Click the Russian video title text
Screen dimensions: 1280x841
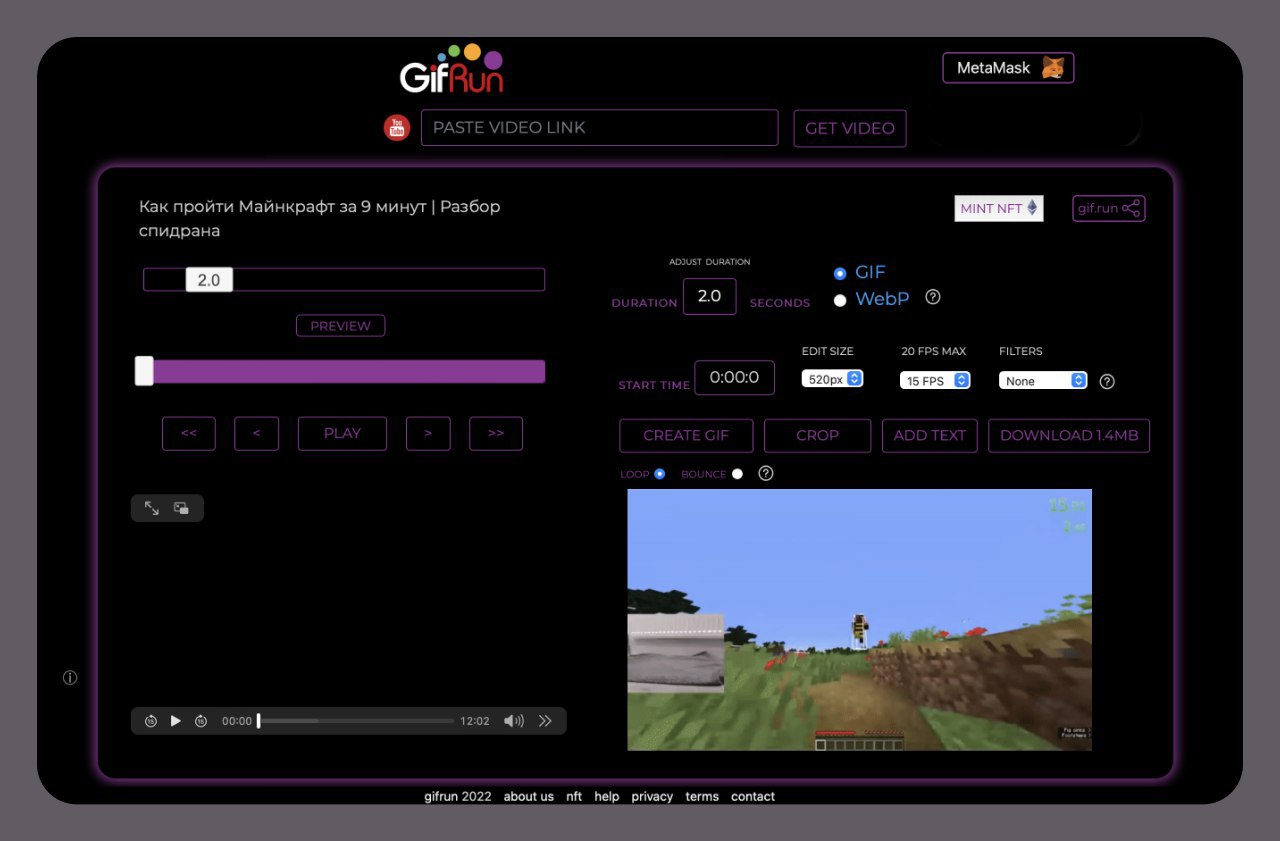(320, 219)
